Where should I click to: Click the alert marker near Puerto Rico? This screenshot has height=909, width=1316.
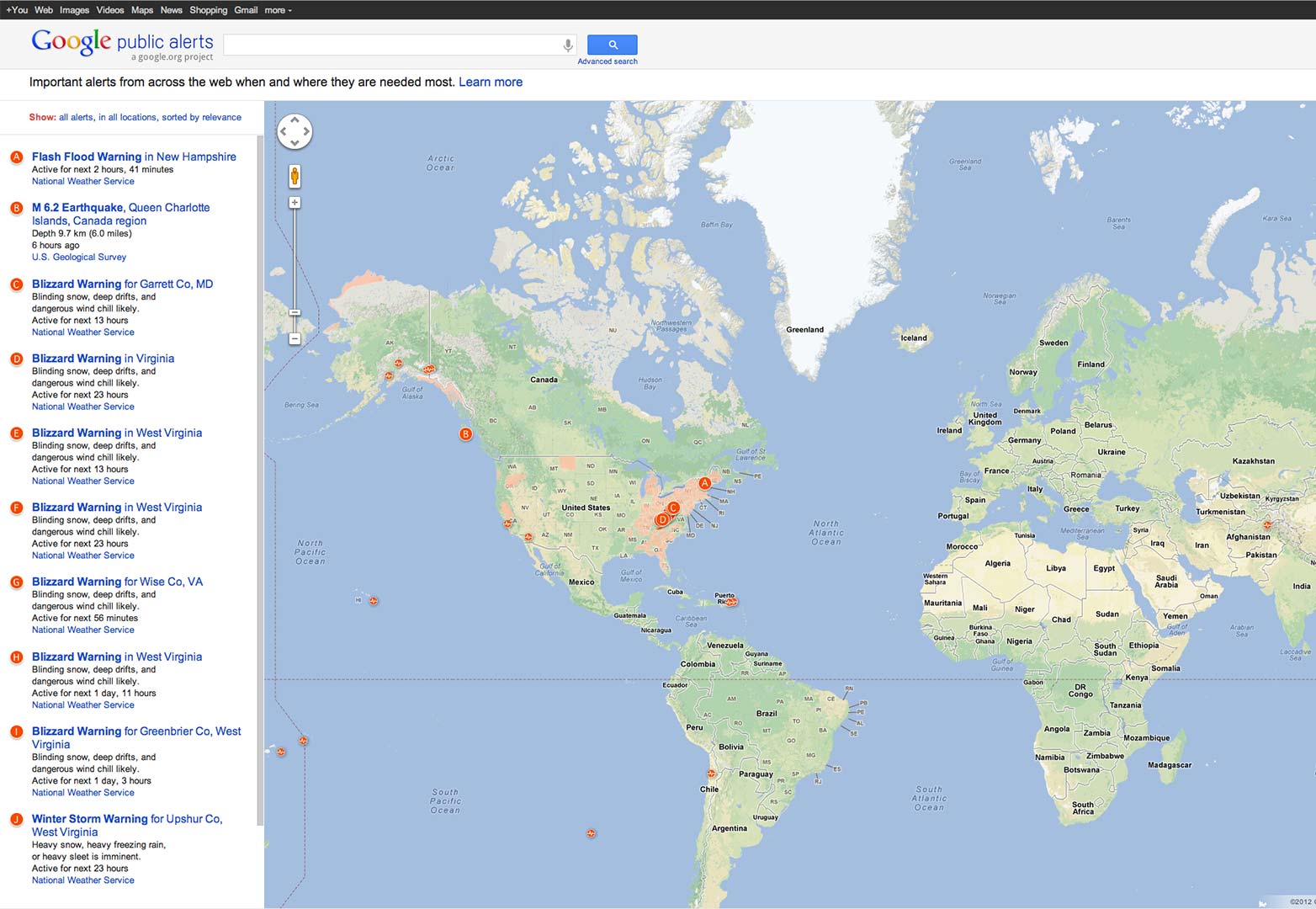click(731, 602)
